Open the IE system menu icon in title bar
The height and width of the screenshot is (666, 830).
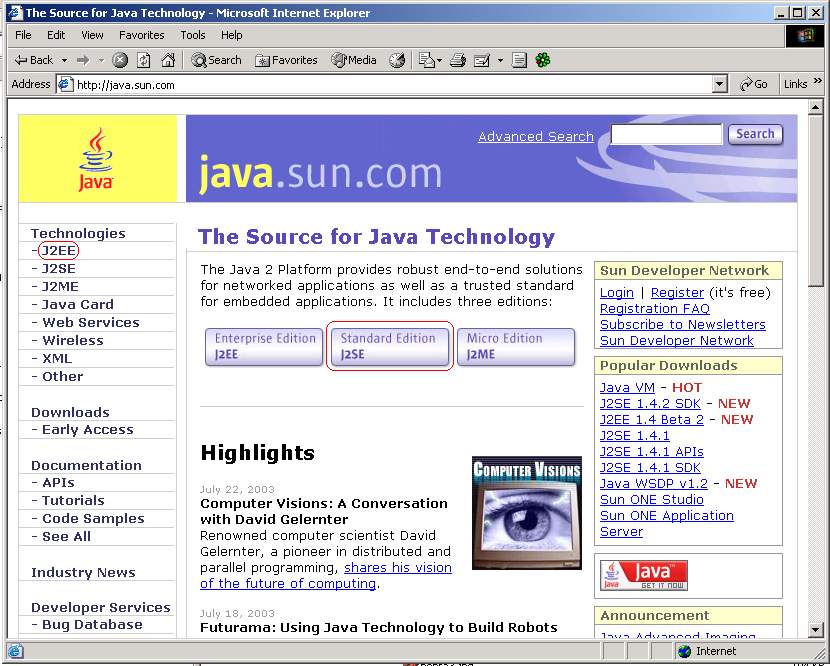[16, 13]
